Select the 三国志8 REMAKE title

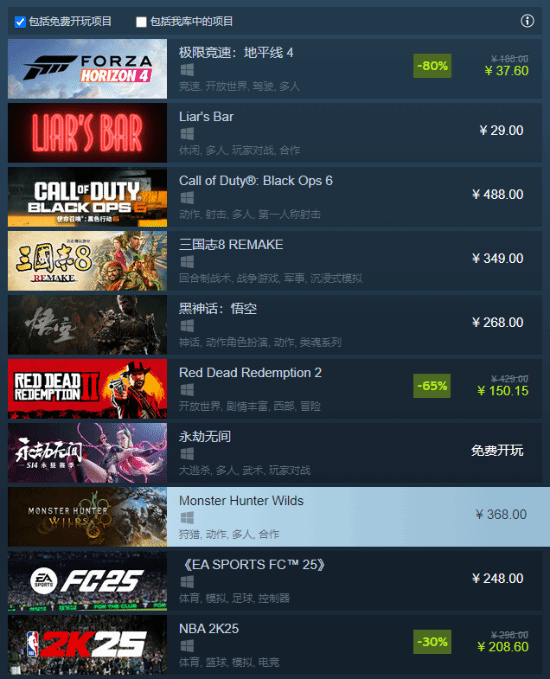[231, 245]
